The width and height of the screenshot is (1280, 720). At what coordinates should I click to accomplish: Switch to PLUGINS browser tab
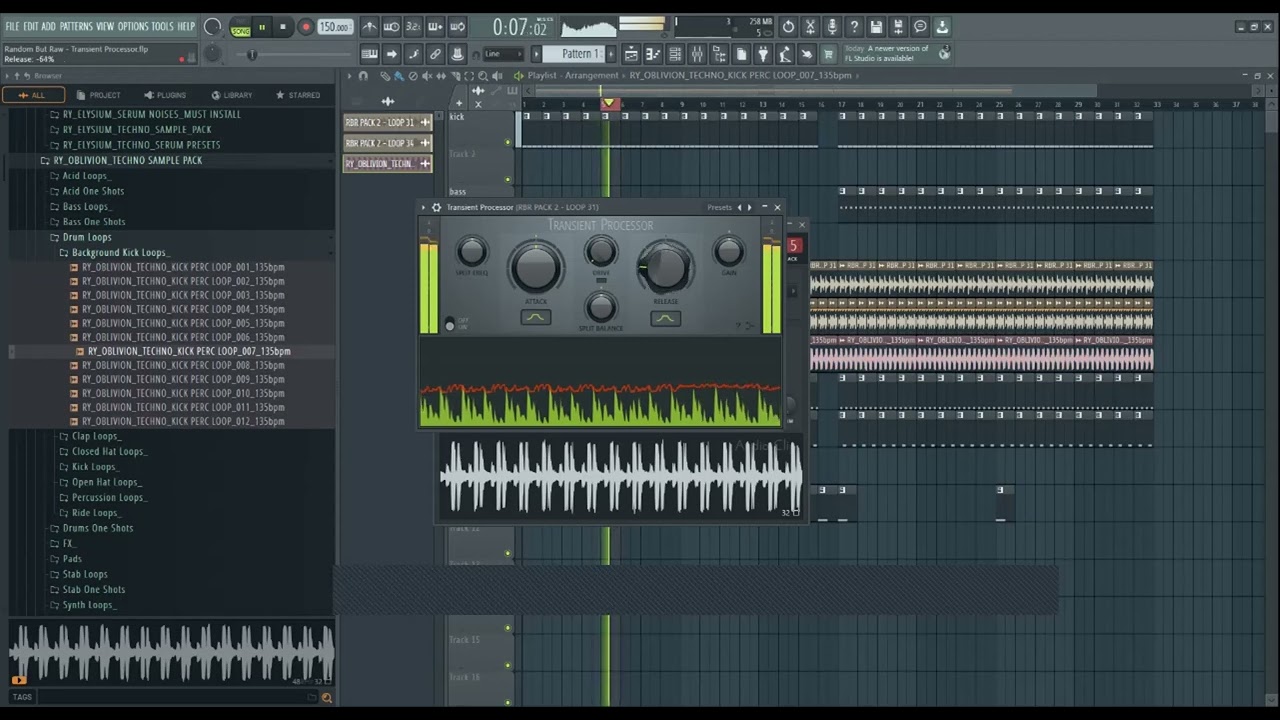pyautogui.click(x=164, y=95)
